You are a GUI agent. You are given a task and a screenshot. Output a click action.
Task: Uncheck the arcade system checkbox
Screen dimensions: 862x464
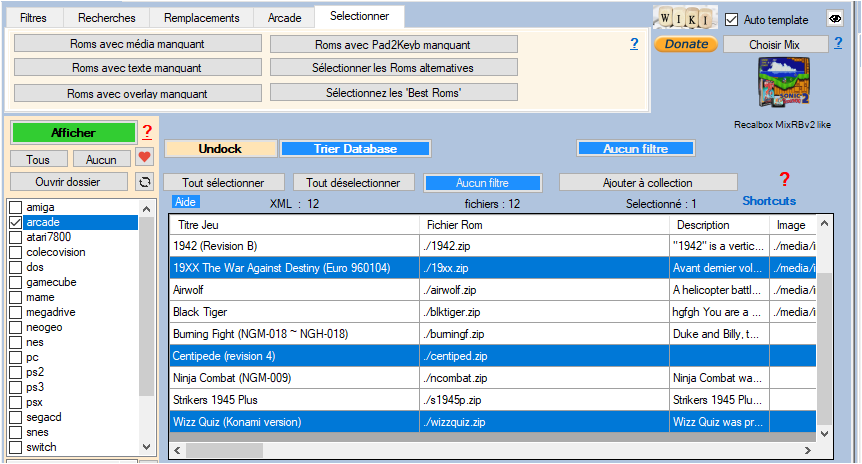point(15,222)
